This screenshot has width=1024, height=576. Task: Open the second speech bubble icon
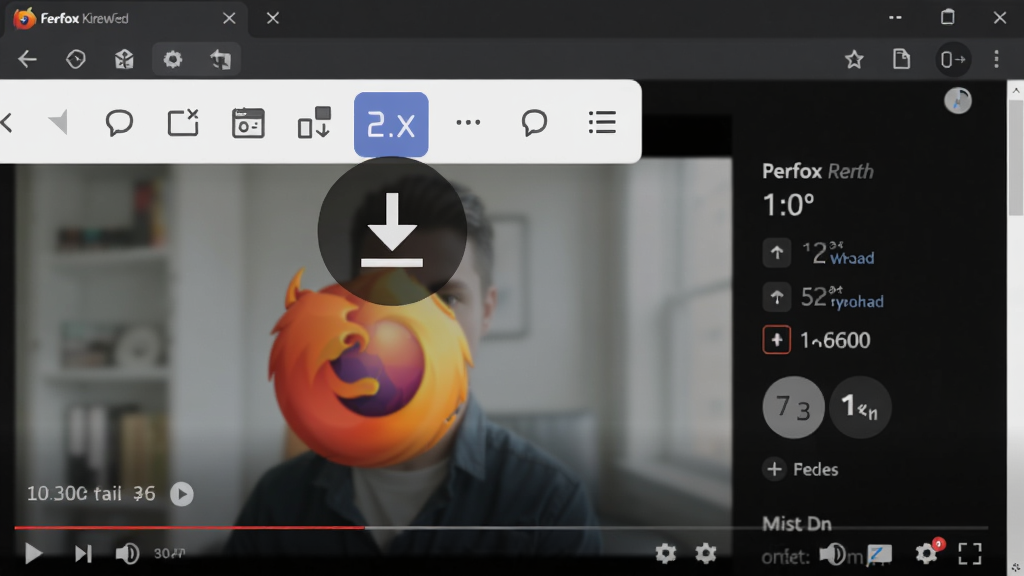534,123
